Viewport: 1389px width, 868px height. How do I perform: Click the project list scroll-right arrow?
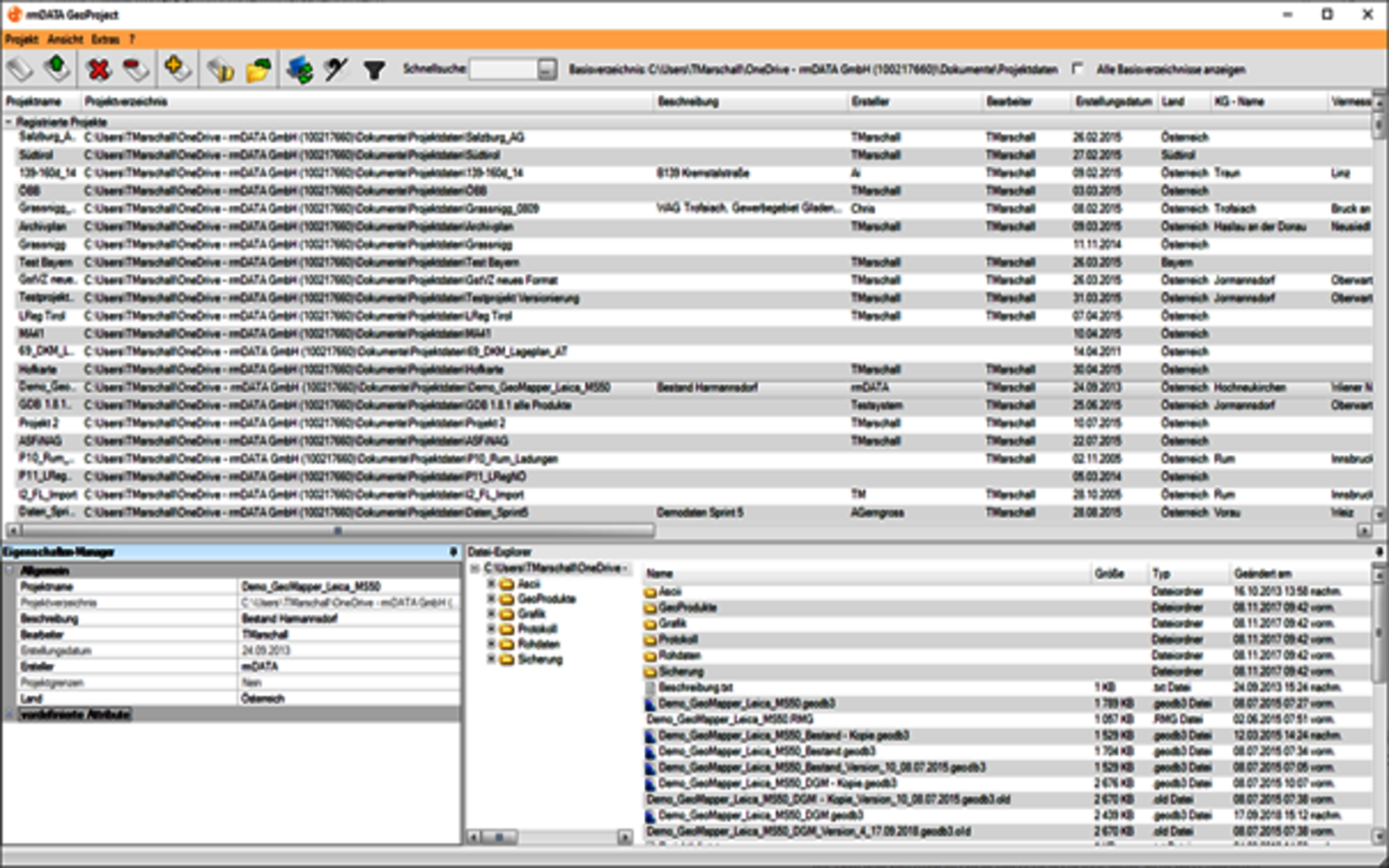pos(1365,530)
